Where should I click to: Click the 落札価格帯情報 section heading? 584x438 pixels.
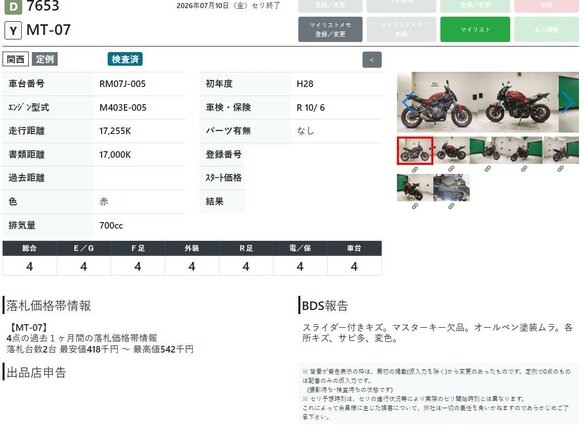coord(48,306)
